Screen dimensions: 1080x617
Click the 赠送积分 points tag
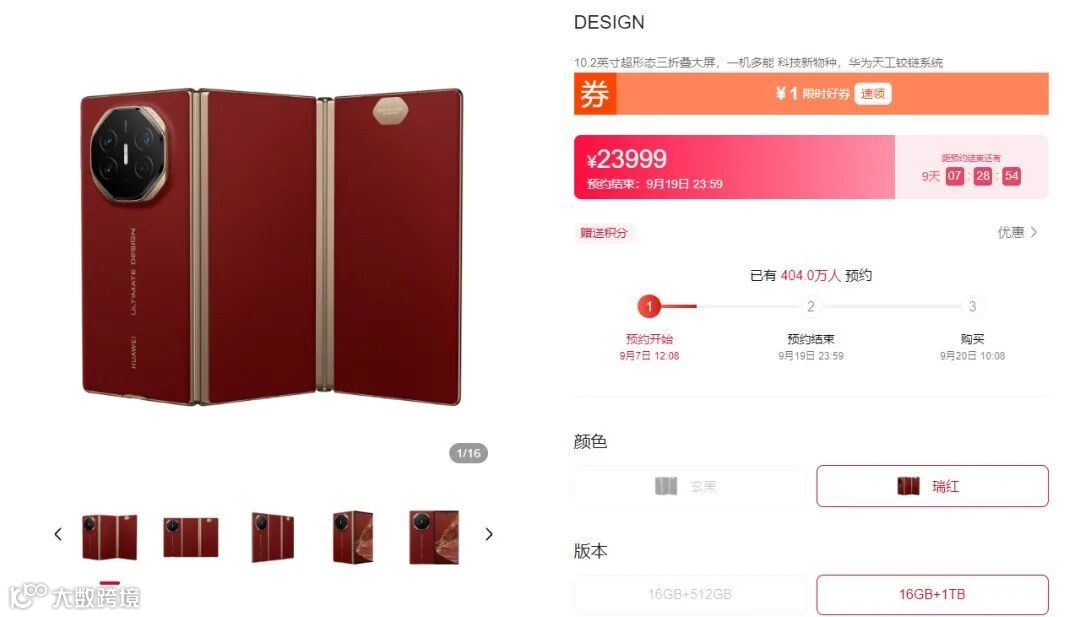click(x=604, y=233)
